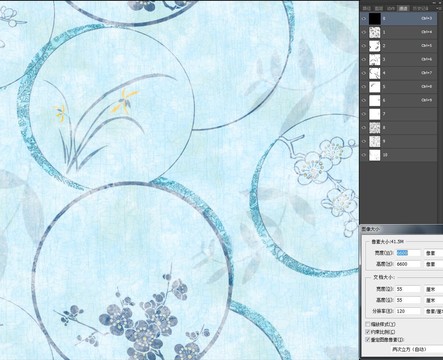443x360 pixels.
Task: Uncheck Constrain Proportions (约束比例) checkbox
Action: [368, 332]
